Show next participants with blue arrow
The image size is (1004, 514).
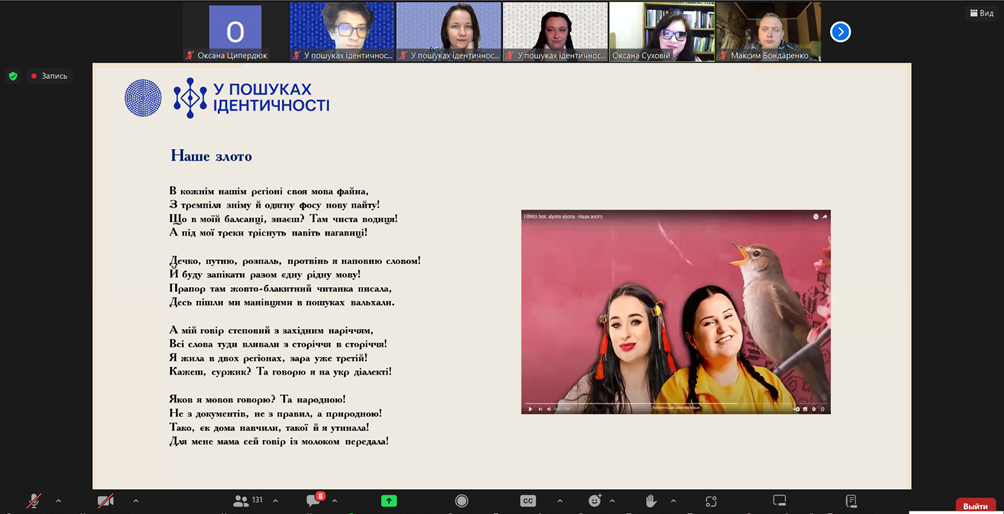(x=840, y=32)
